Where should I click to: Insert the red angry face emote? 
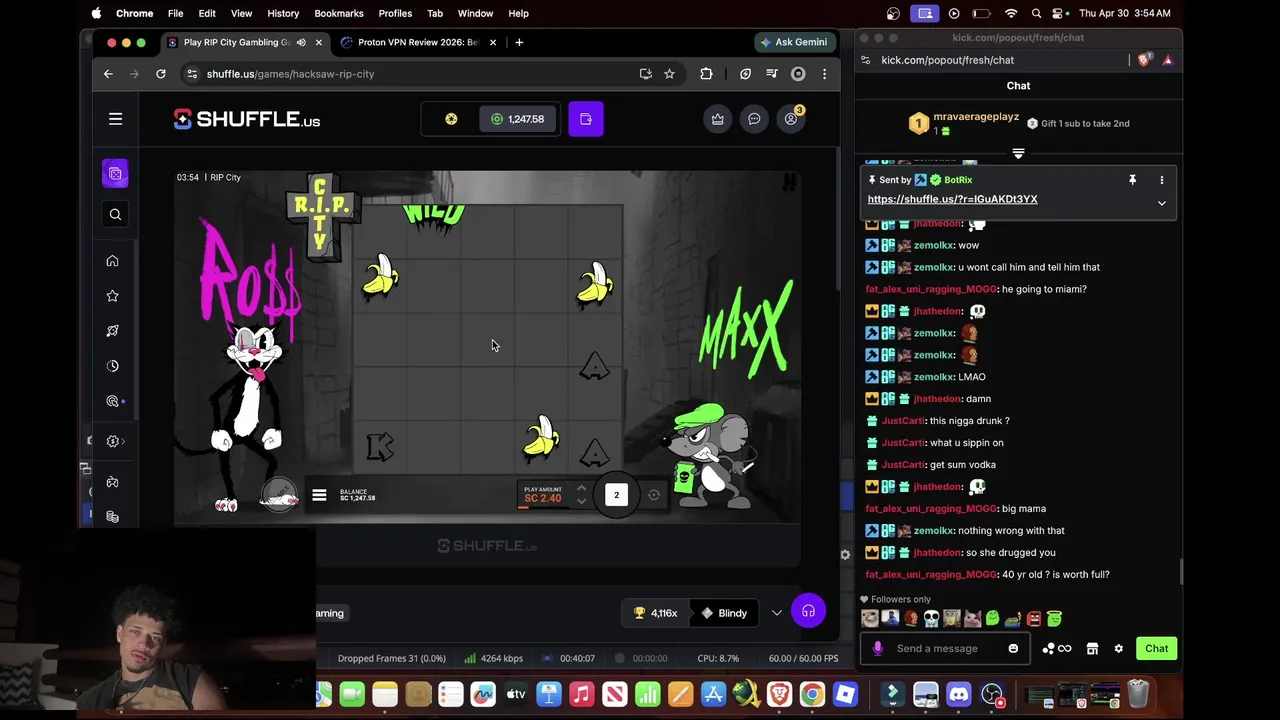coord(1034,619)
